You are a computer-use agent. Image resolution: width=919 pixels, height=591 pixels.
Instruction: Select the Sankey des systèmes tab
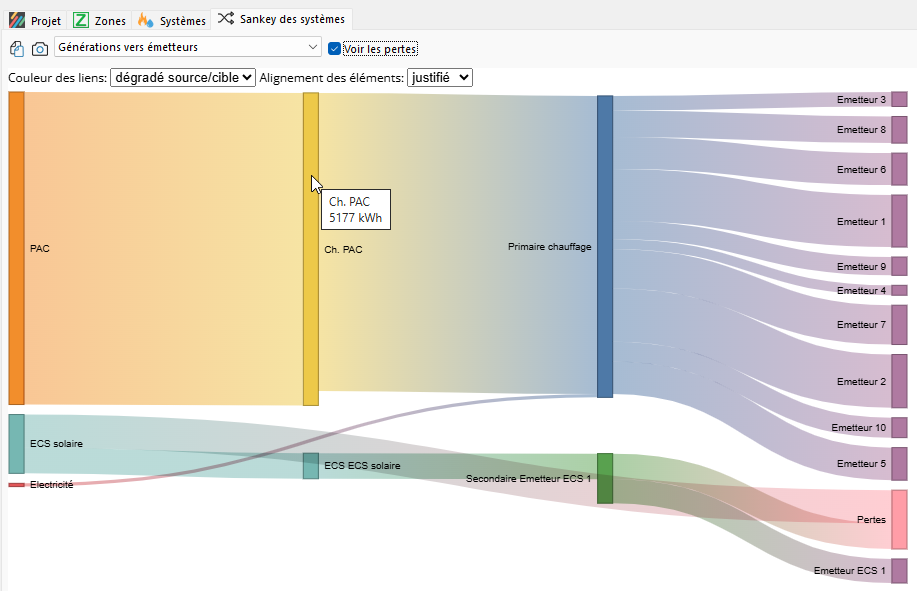(280, 19)
